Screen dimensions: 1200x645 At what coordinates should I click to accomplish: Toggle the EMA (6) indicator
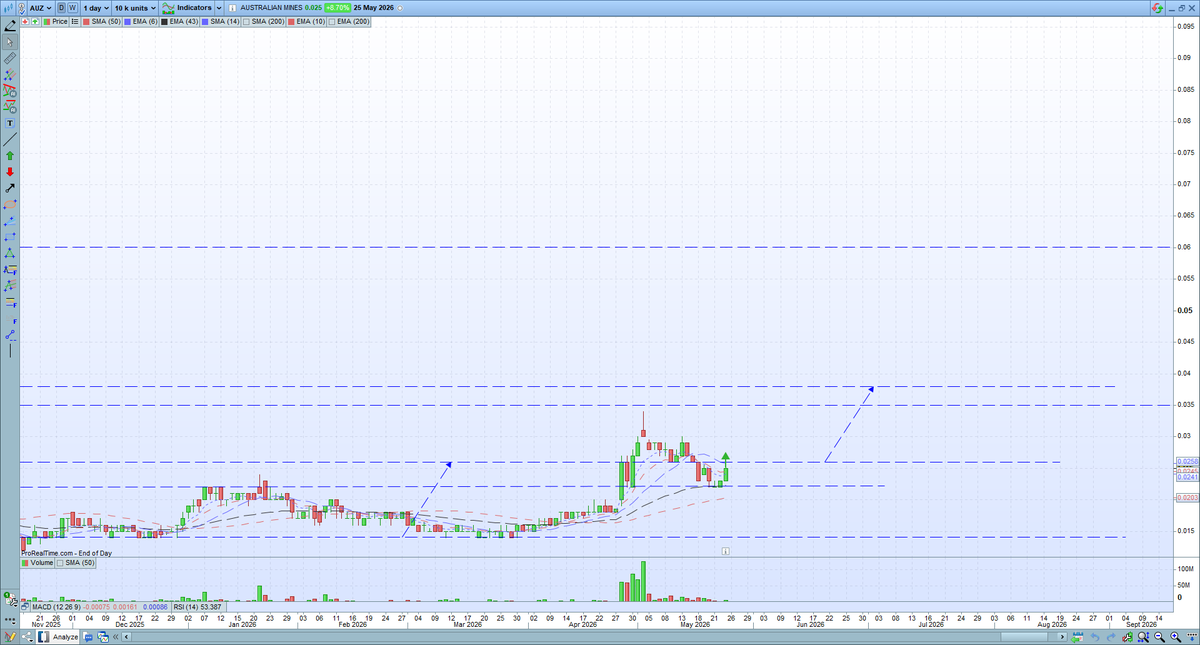140,21
